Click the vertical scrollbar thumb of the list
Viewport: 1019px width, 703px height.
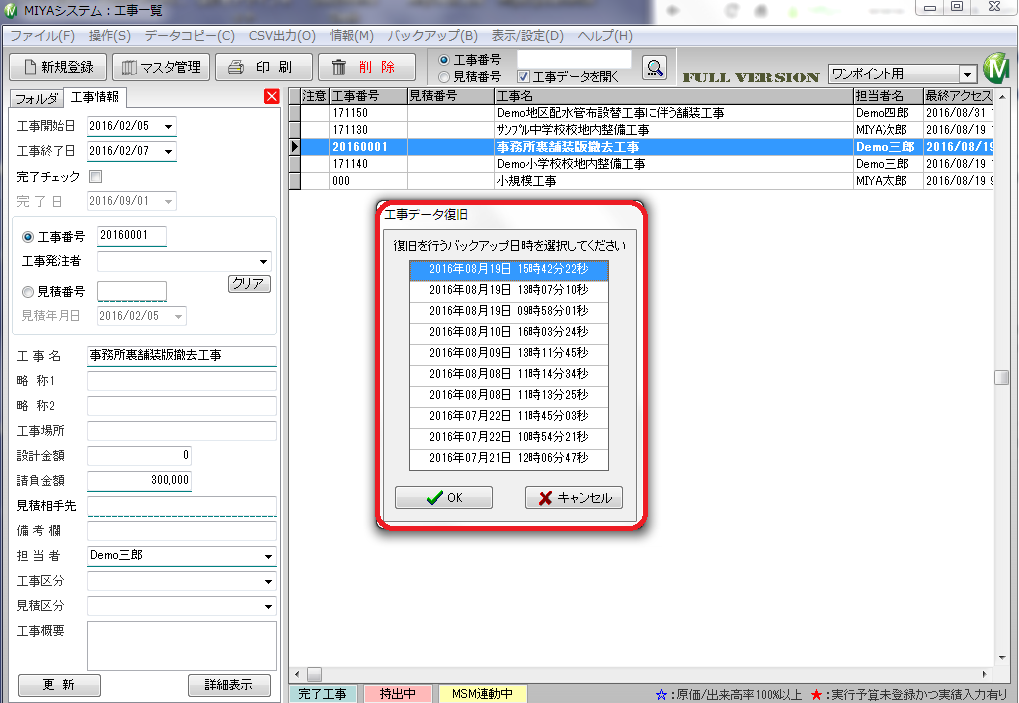[1001, 377]
